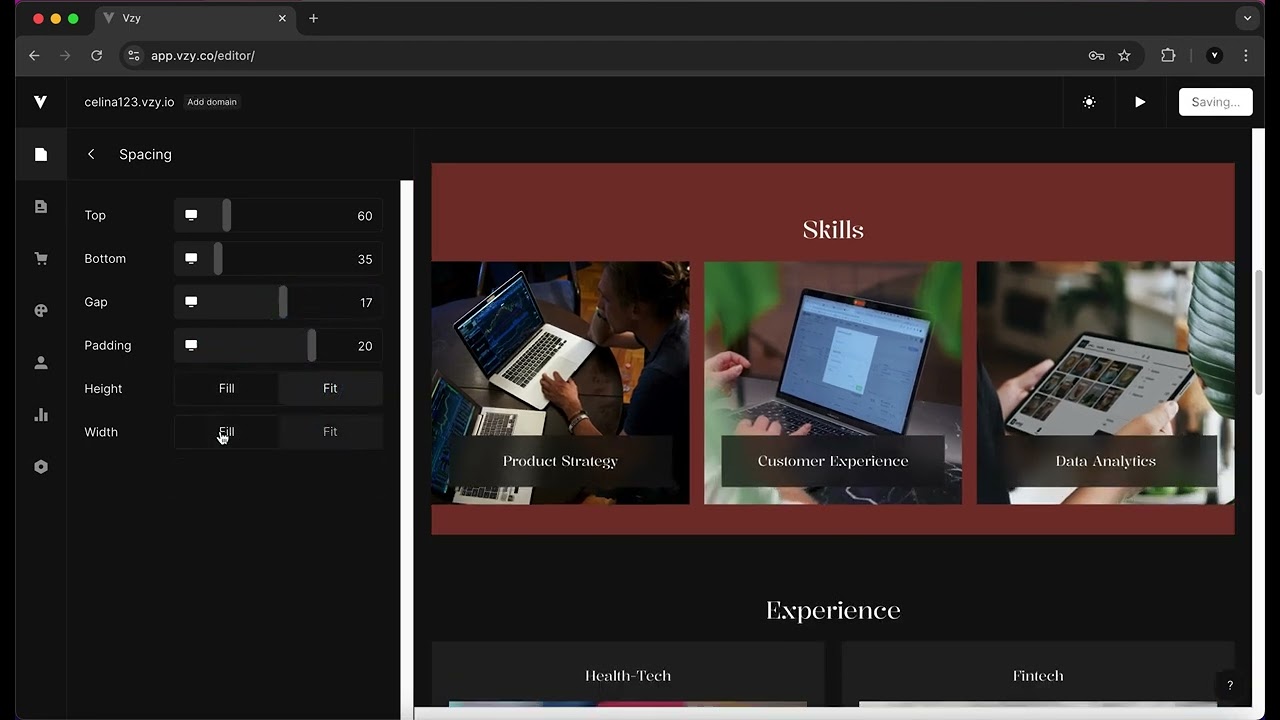Screen dimensions: 1280x720
Task: Click the Saving... button
Action: (x=1215, y=102)
